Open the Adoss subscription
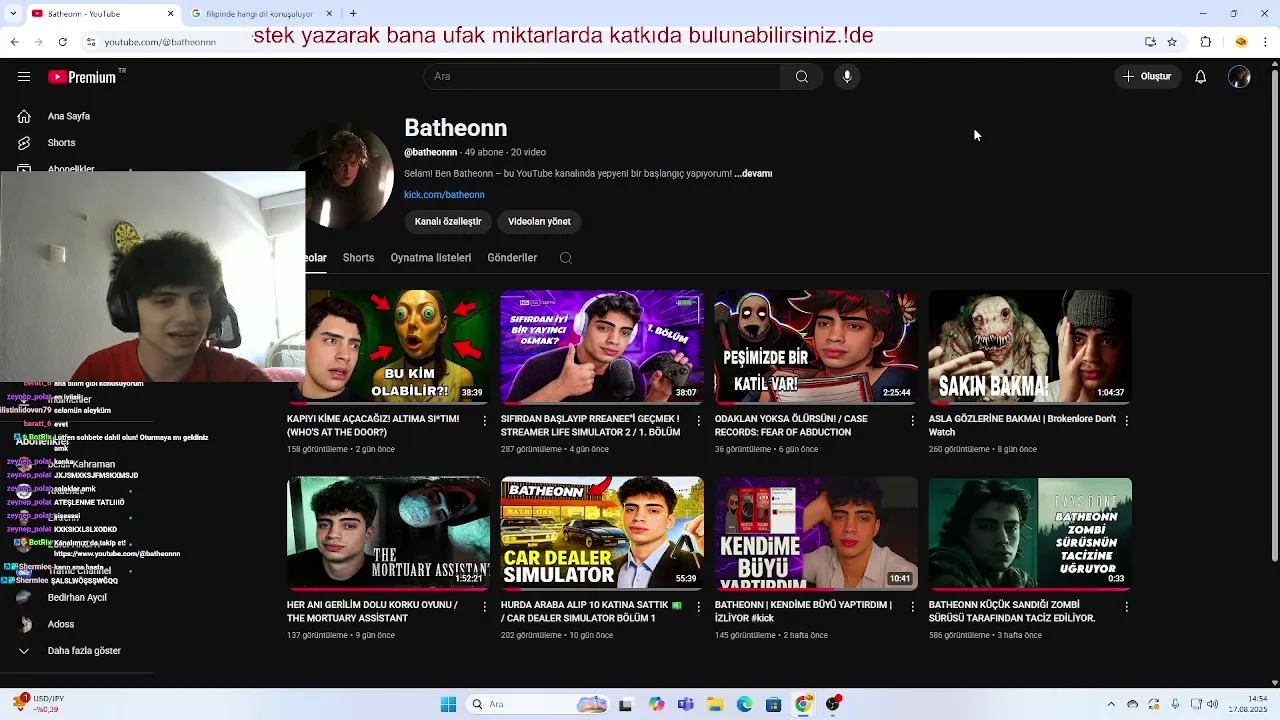1280x720 pixels. pos(61,624)
